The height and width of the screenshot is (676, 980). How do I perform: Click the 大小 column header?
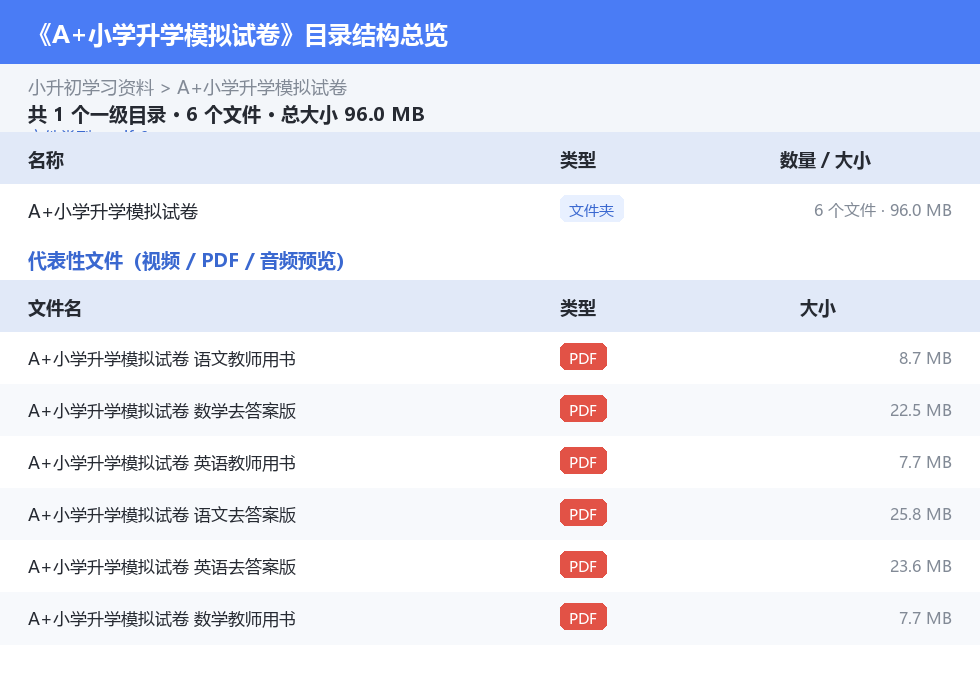coord(818,309)
